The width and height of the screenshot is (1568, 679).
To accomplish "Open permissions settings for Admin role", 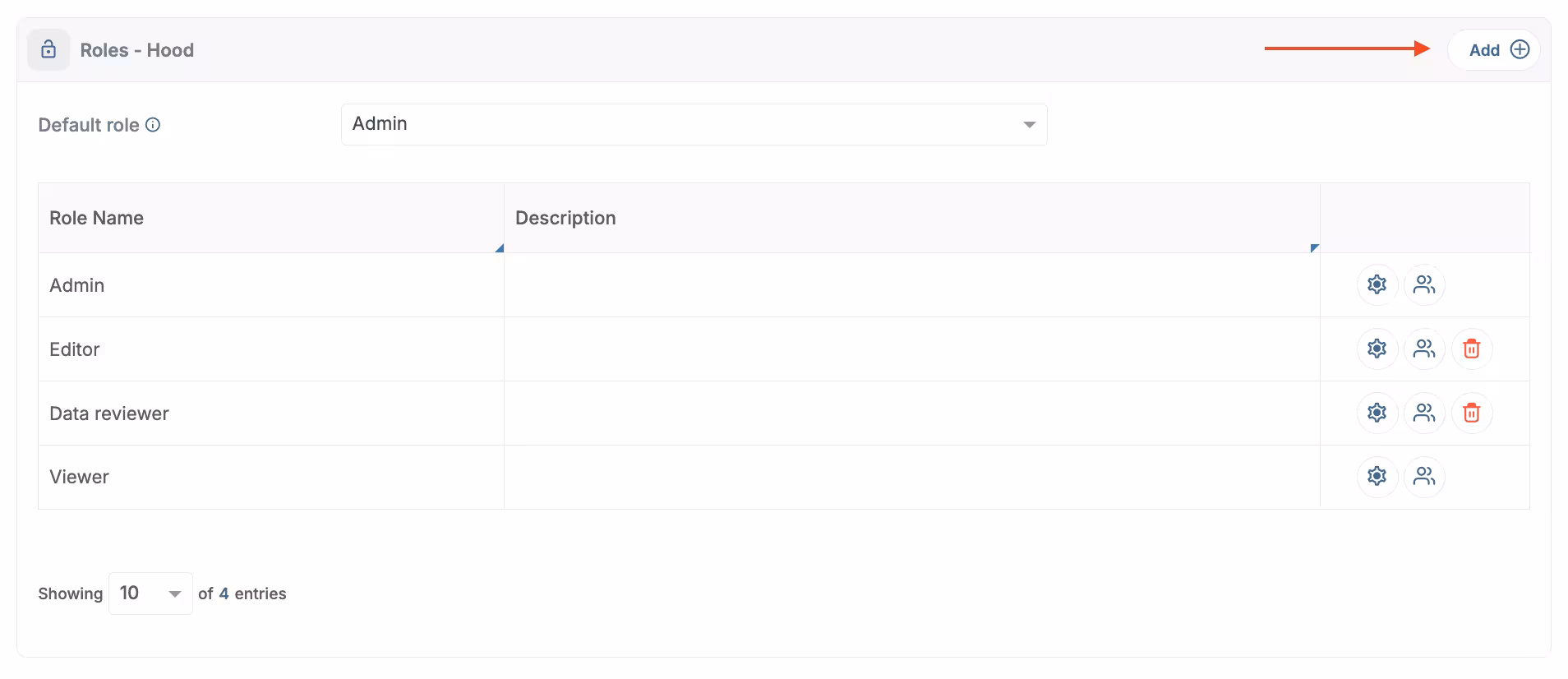I will pos(1377,284).
